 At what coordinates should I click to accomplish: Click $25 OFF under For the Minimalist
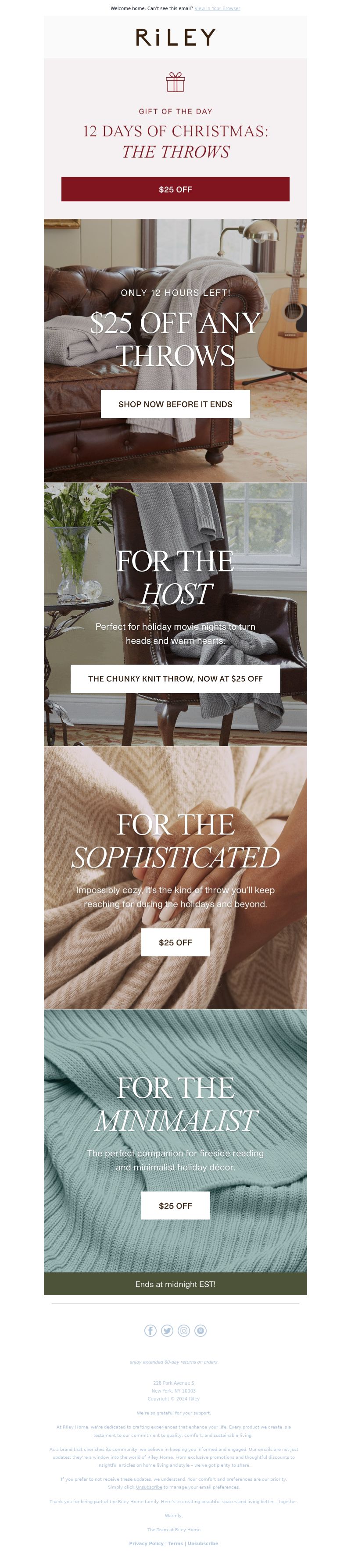[175, 1206]
